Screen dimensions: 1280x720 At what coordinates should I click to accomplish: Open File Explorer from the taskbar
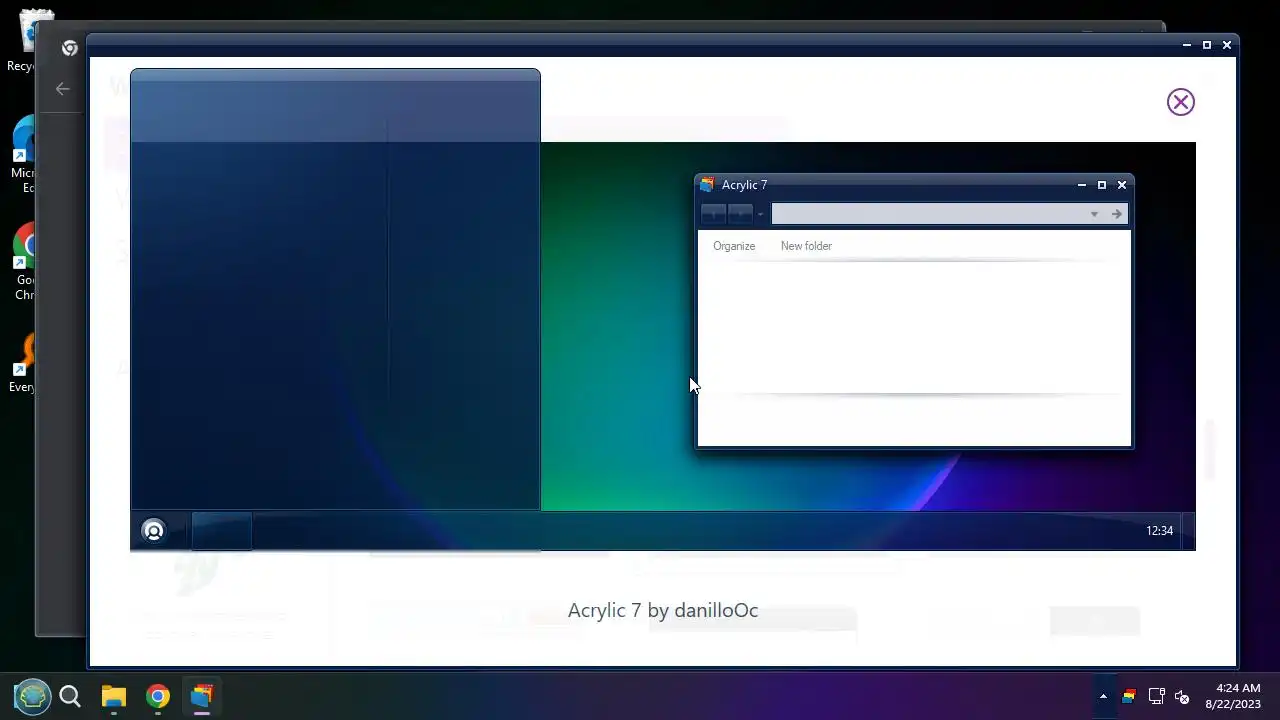pyautogui.click(x=113, y=696)
